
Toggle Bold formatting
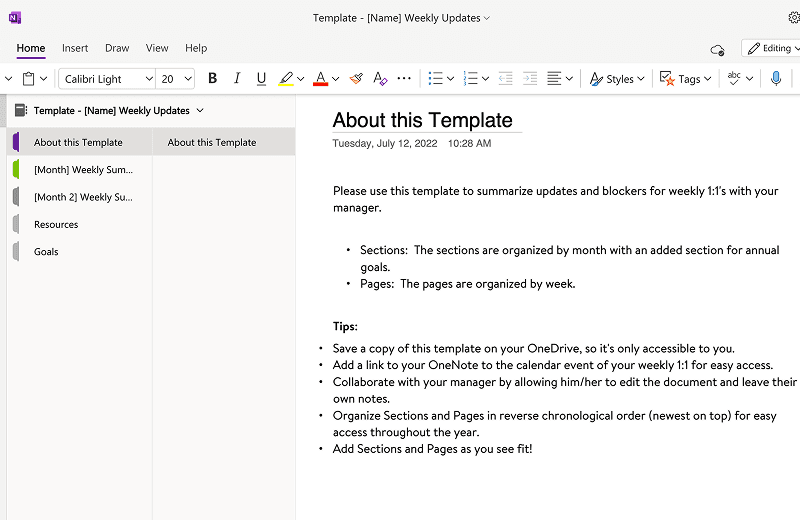[x=212, y=79]
